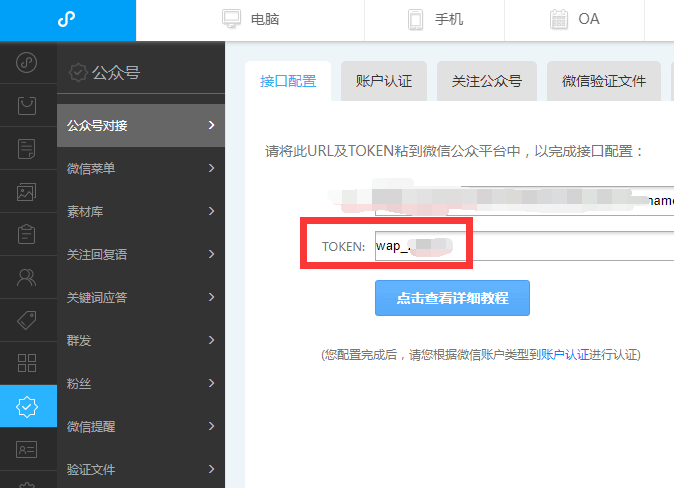
Task: Expand the 关键词应答 chevron
Action: click(211, 297)
